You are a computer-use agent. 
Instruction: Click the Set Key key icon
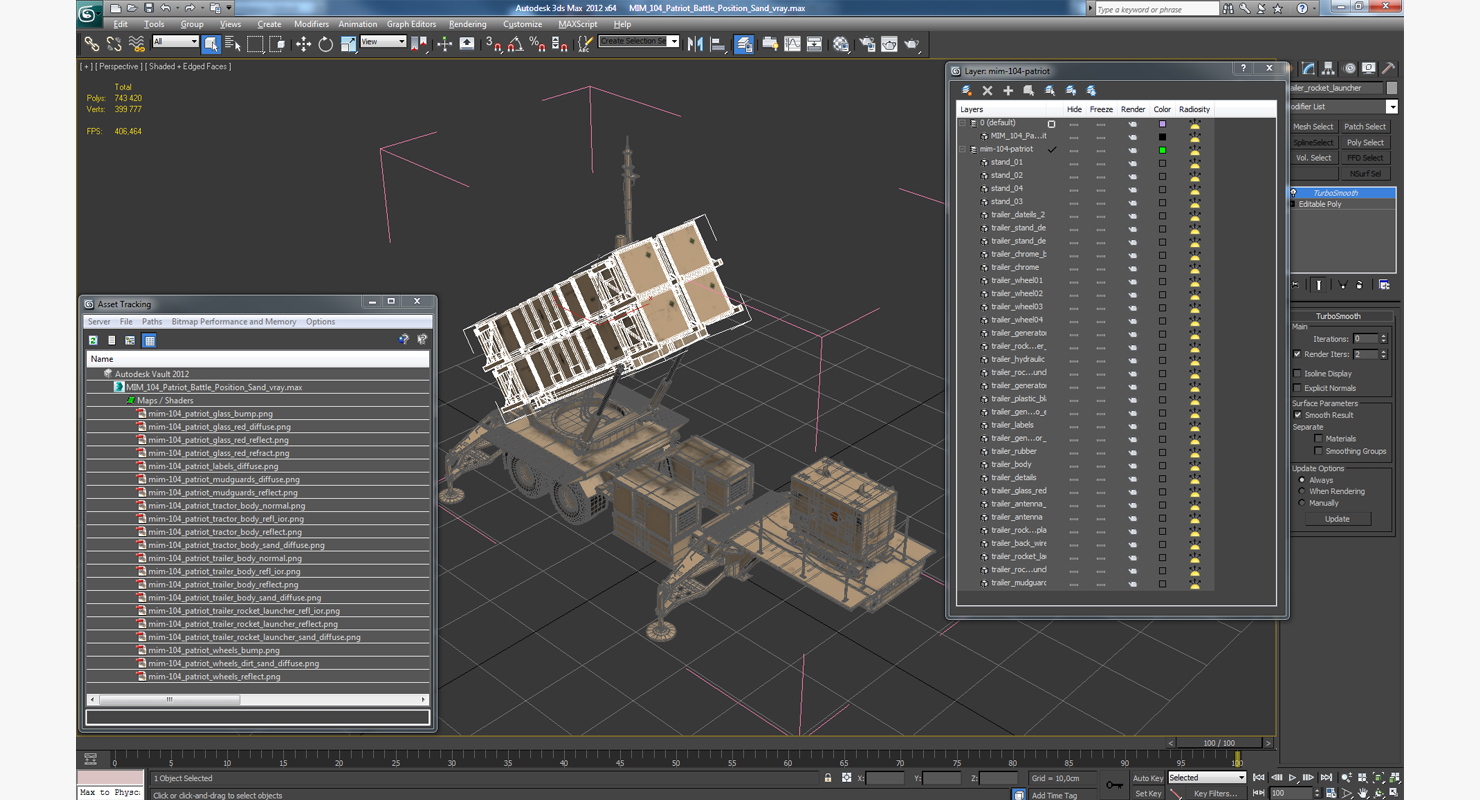(x=1114, y=785)
